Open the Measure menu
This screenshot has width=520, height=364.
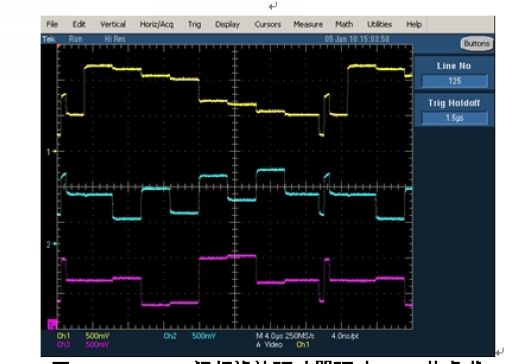[x=308, y=24]
